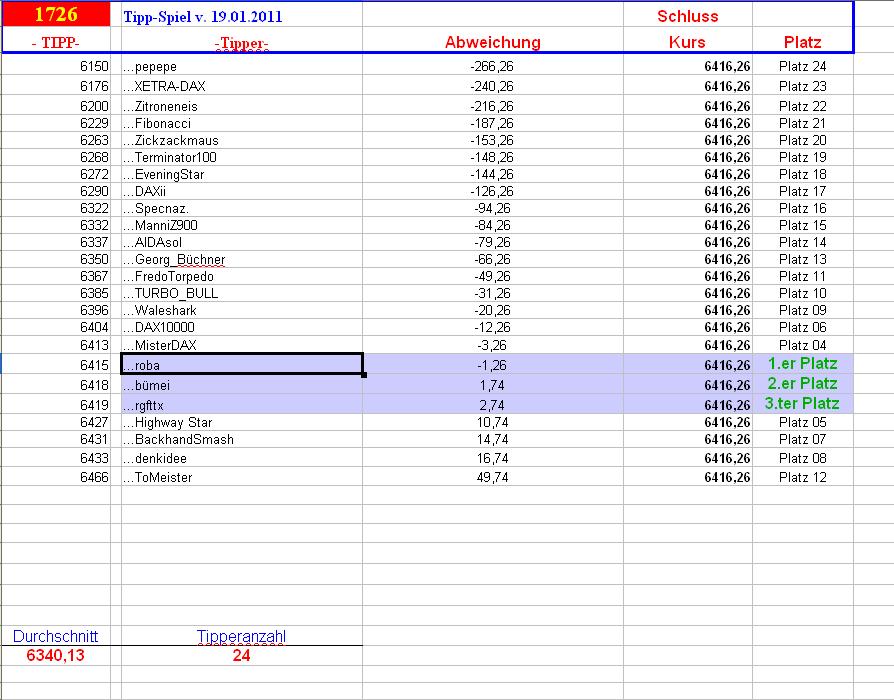This screenshot has height=700, width=894.
Task: Select the average value 6340,13
Action: [x=56, y=655]
